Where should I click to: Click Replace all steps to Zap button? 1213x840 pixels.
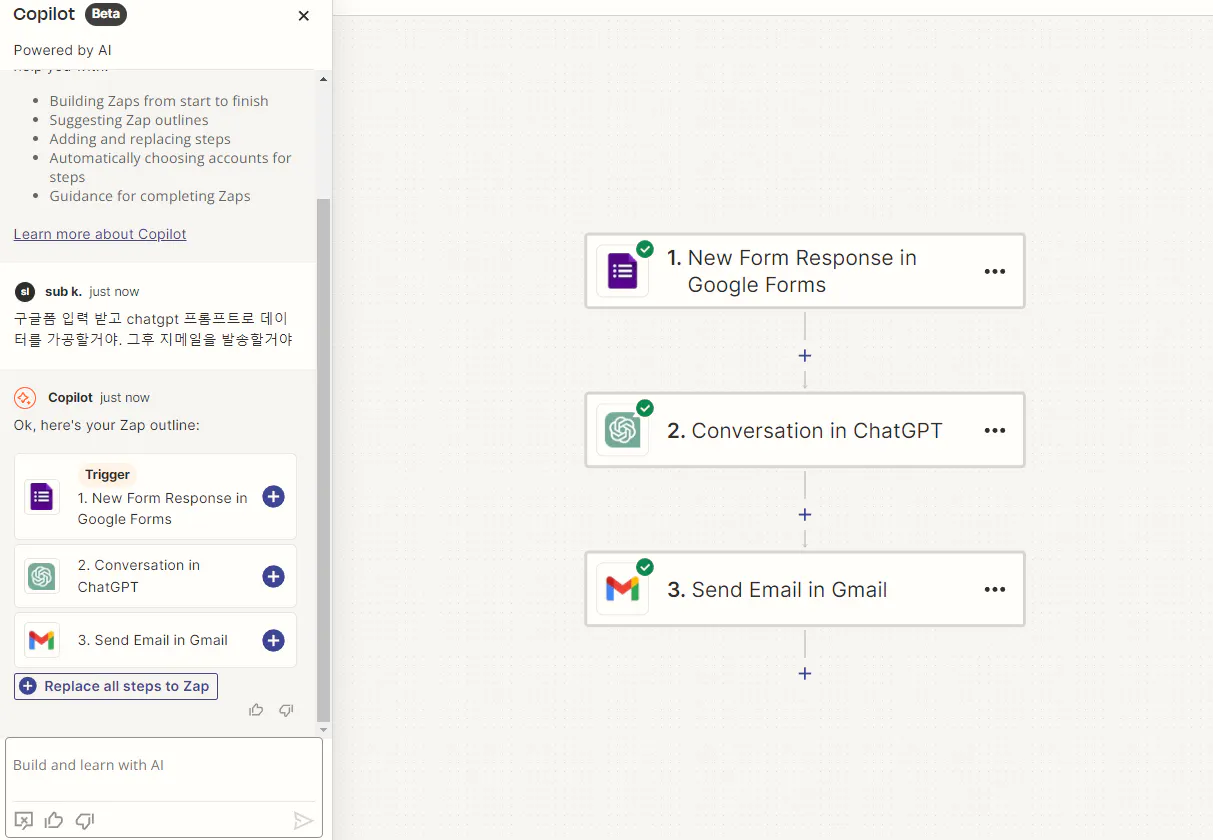click(x=116, y=686)
